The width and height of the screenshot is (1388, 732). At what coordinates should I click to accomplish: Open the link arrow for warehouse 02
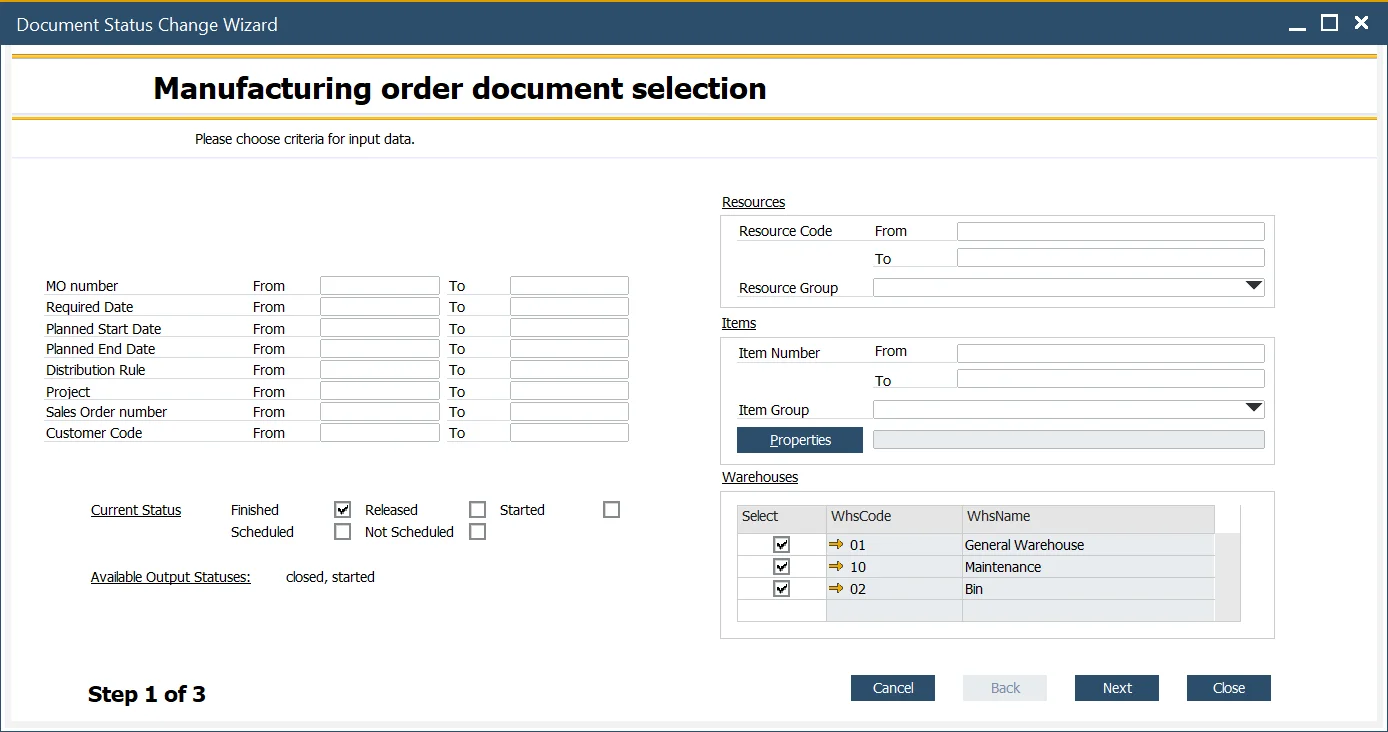(837, 589)
